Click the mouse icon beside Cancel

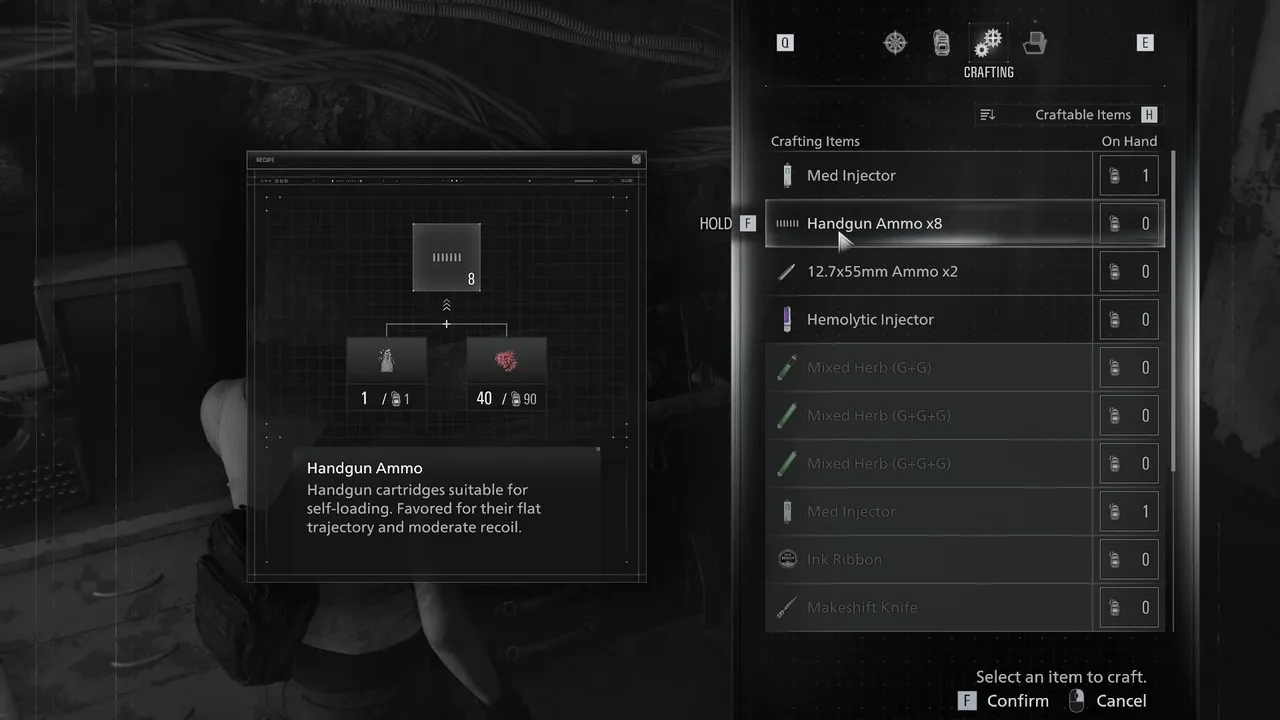pyautogui.click(x=1076, y=701)
